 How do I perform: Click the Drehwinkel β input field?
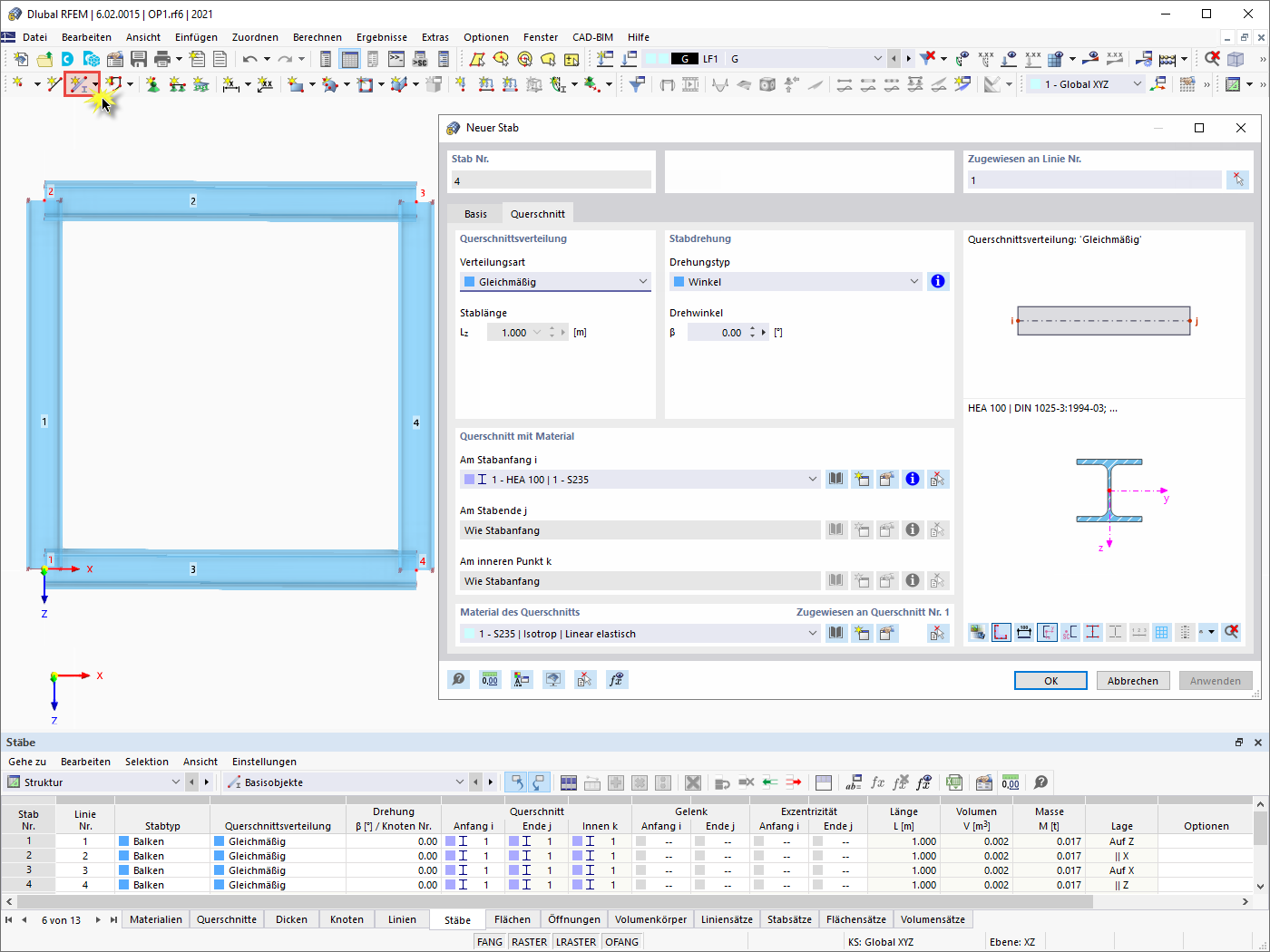tap(717, 333)
